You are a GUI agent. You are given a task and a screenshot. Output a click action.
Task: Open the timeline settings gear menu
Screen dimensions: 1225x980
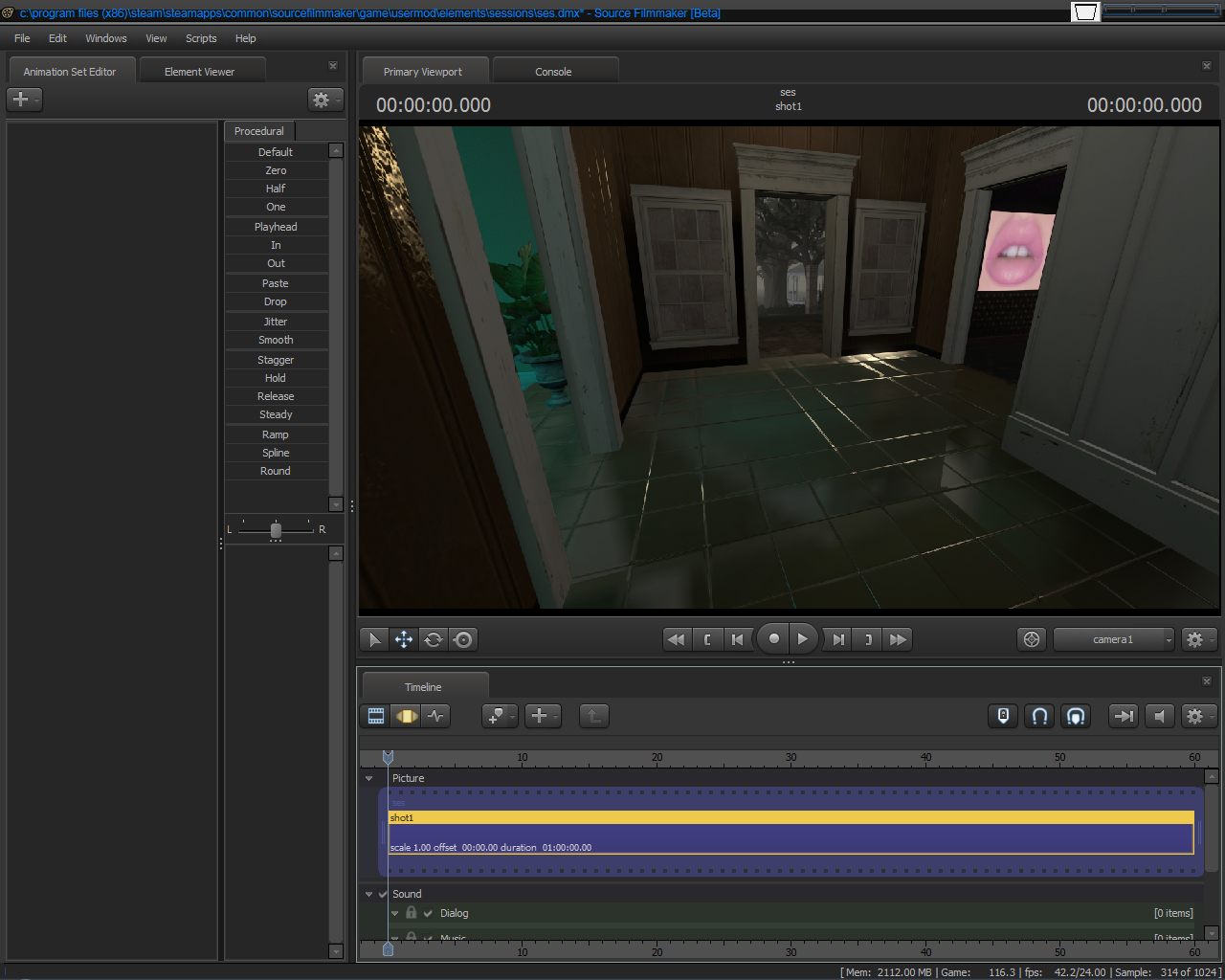(1198, 716)
